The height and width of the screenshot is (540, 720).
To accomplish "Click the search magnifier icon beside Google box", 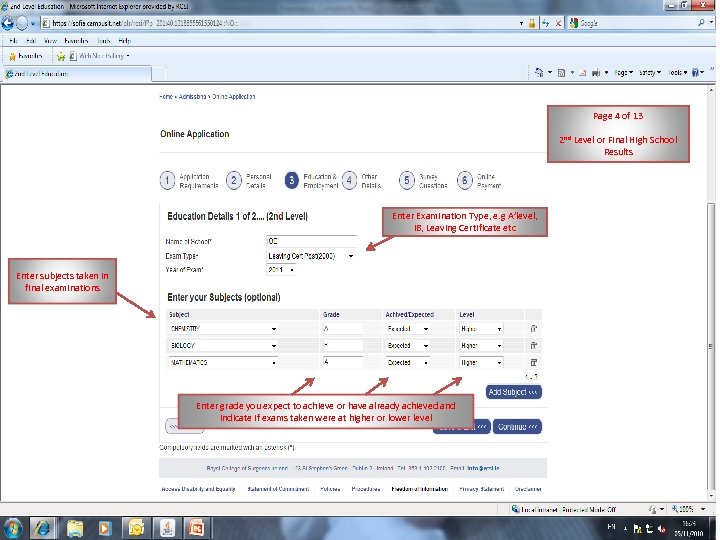I will 701,22.
